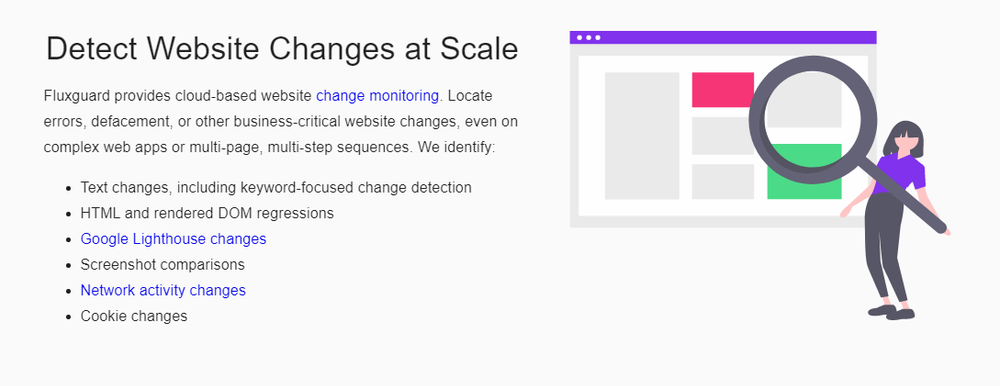
Task: Open the Google Lighthouse changes link
Action: point(173,239)
